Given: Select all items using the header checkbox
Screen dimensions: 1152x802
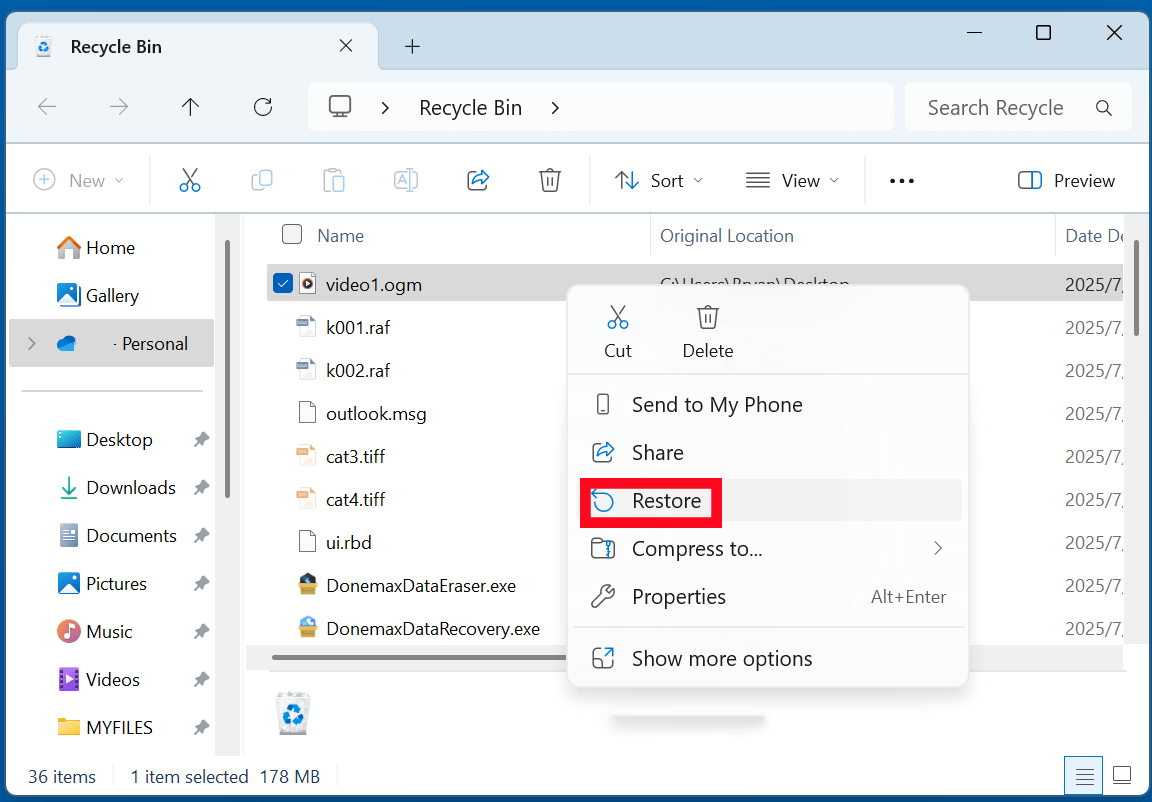Looking at the screenshot, I should pyautogui.click(x=291, y=234).
